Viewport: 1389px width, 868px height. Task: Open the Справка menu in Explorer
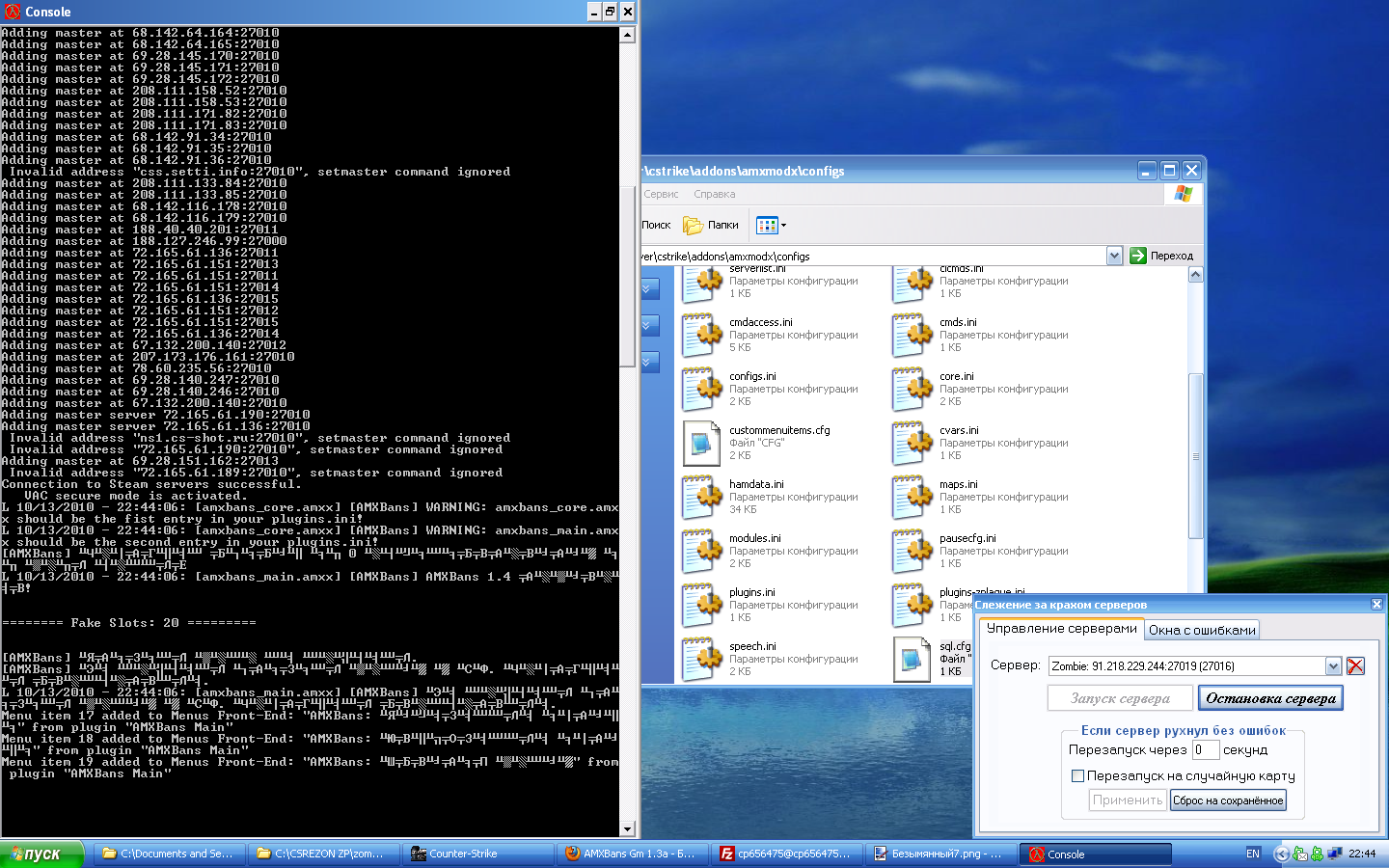coord(715,194)
